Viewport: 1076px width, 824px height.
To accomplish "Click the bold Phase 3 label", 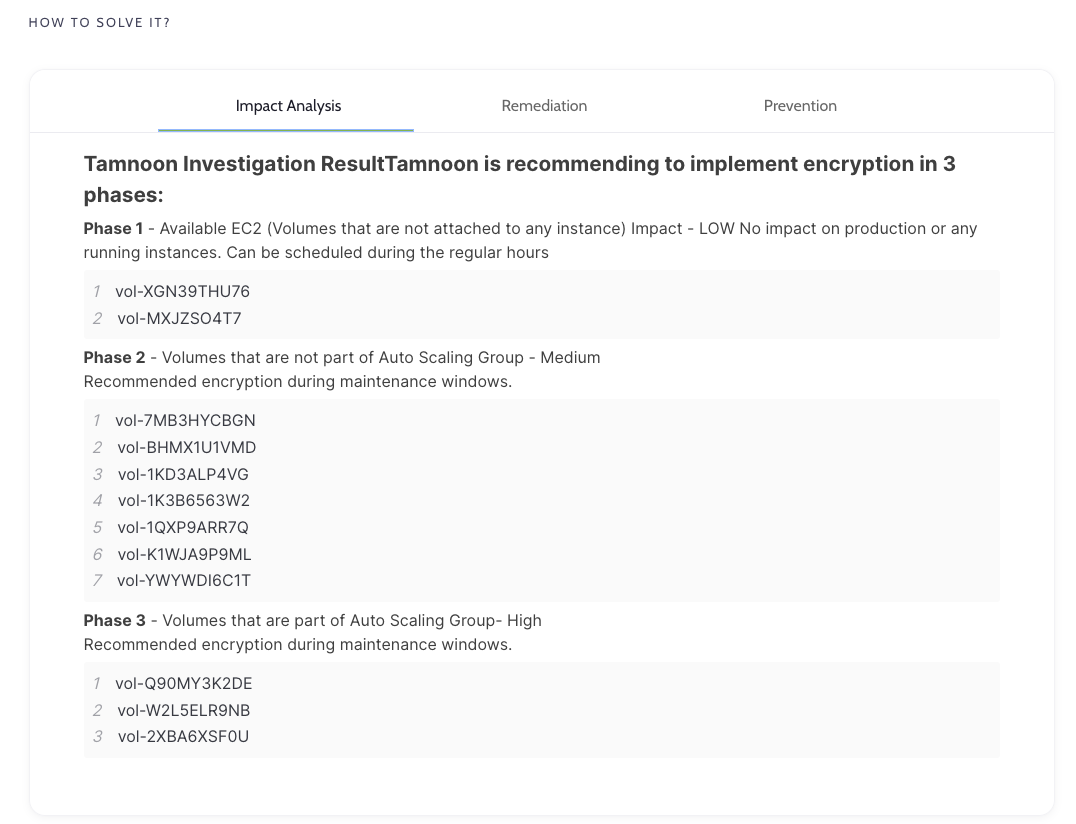I will tap(114, 621).
